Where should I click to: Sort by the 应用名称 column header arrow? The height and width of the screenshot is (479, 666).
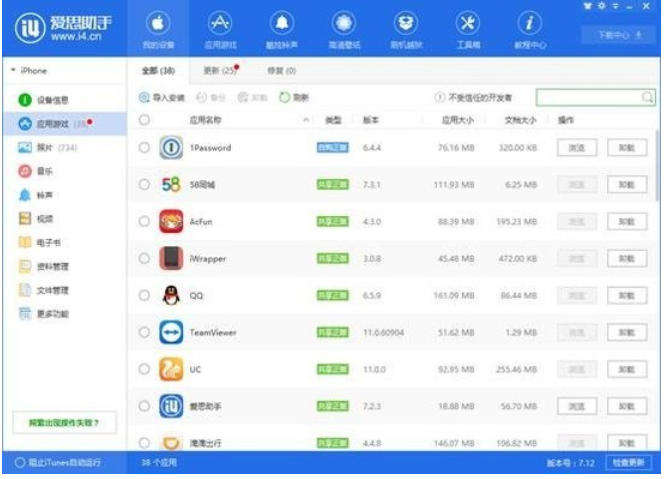tap(306, 120)
